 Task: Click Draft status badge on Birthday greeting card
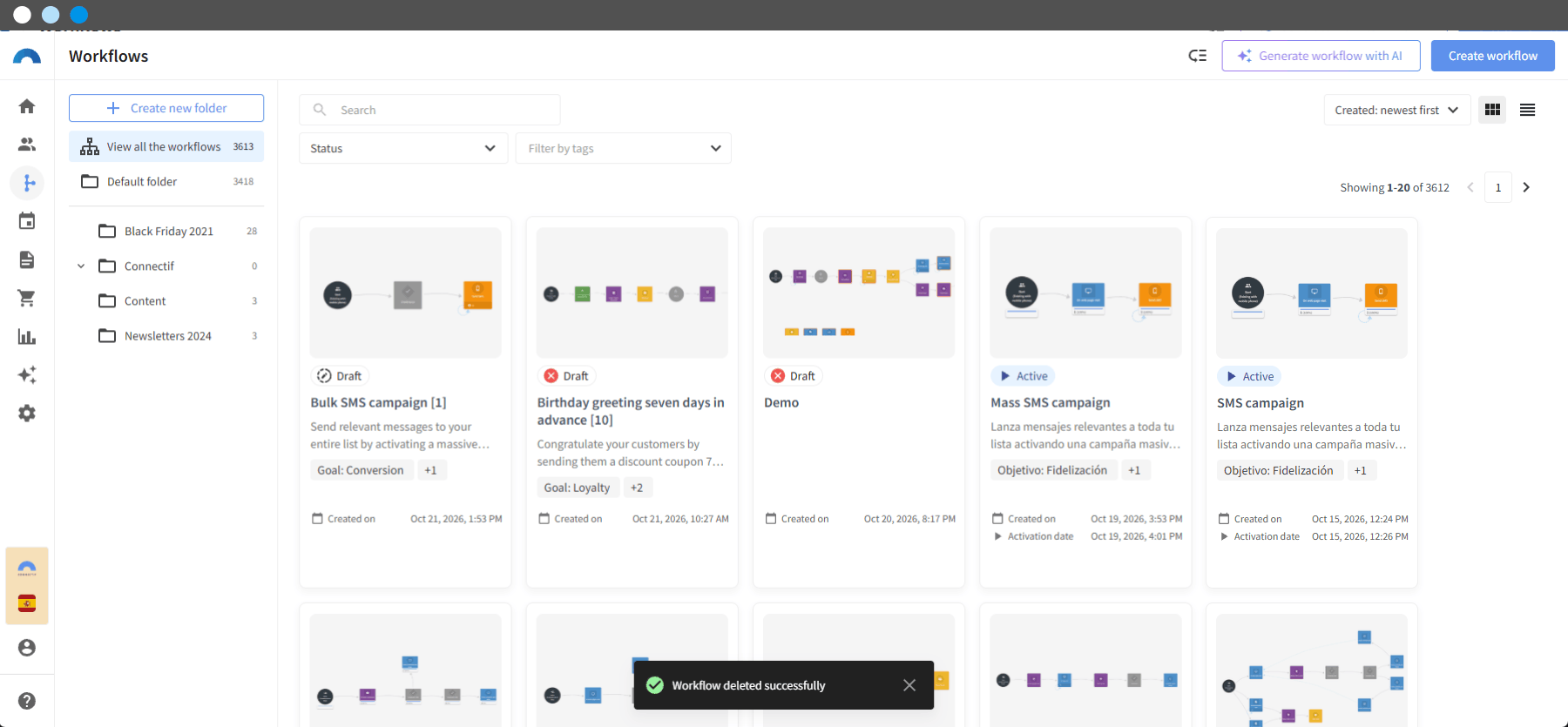point(566,376)
